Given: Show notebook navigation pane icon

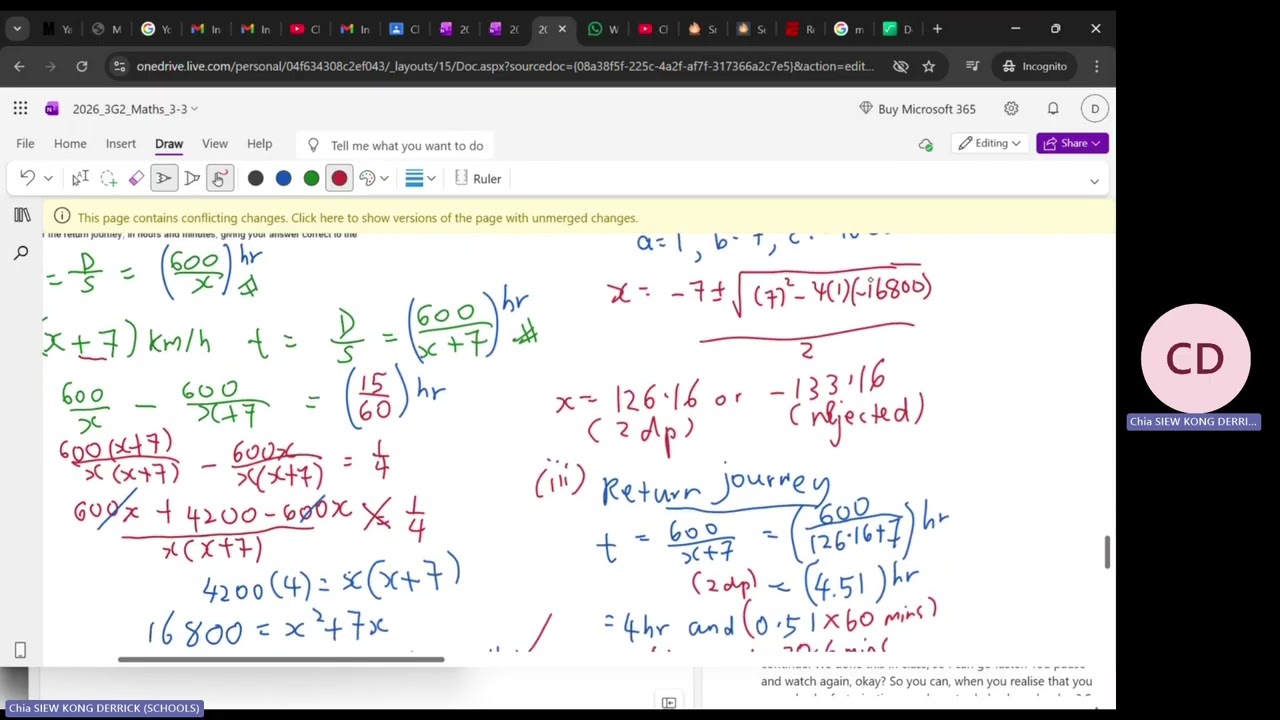Looking at the screenshot, I should (21, 216).
